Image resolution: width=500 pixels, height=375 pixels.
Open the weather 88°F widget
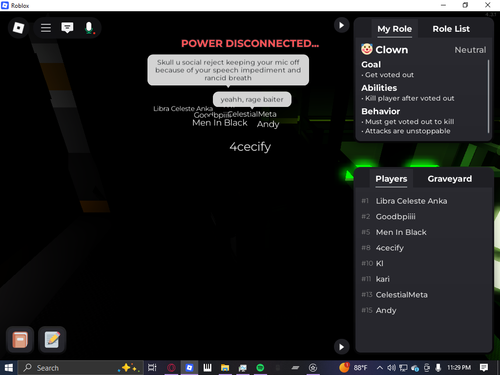(x=353, y=368)
